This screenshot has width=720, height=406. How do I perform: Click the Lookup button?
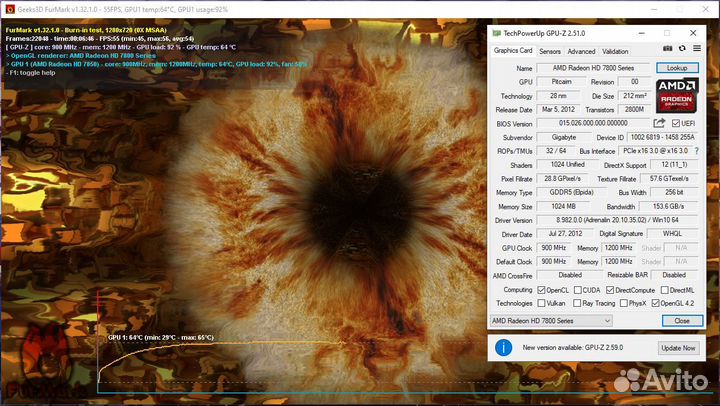point(677,68)
